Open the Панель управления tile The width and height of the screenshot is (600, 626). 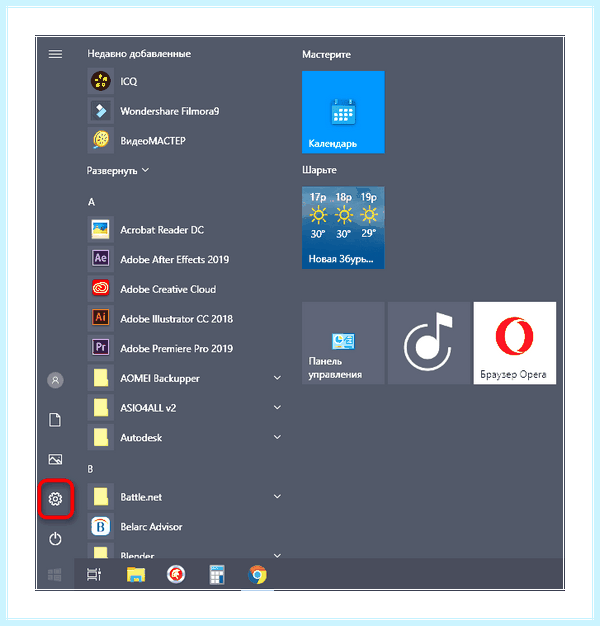pos(343,343)
